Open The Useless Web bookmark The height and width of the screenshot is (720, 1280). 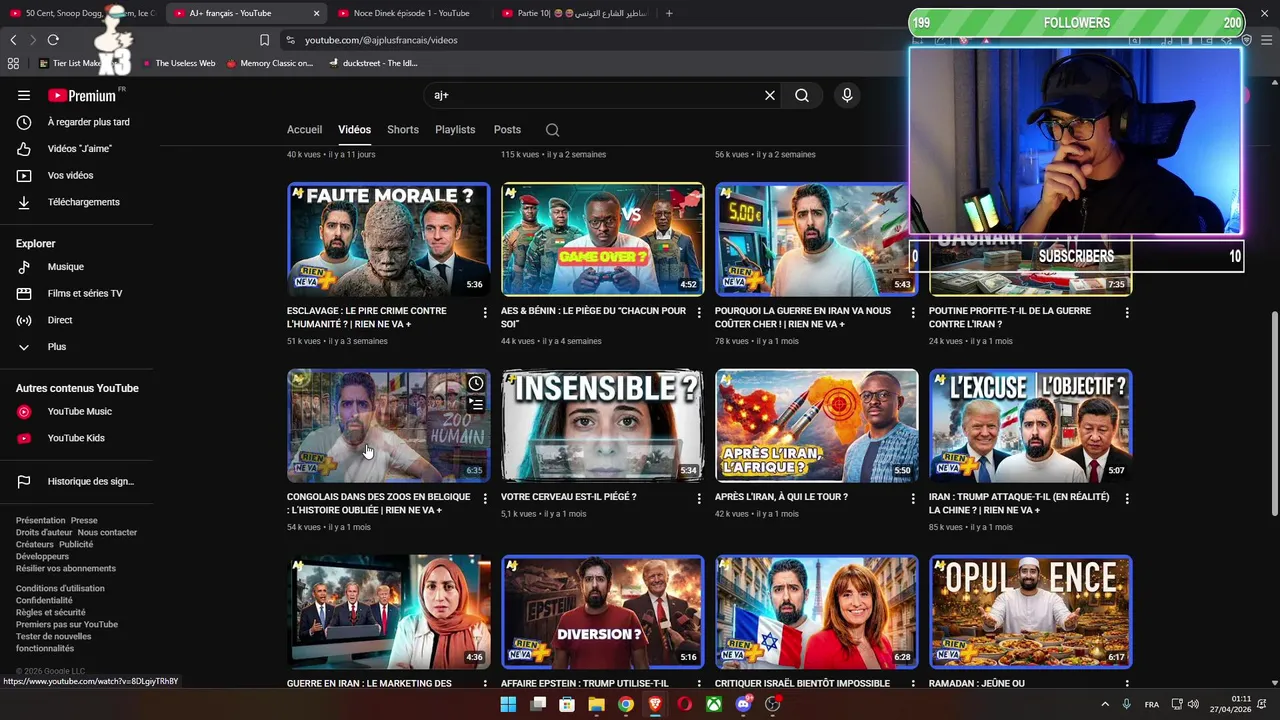(x=177, y=63)
